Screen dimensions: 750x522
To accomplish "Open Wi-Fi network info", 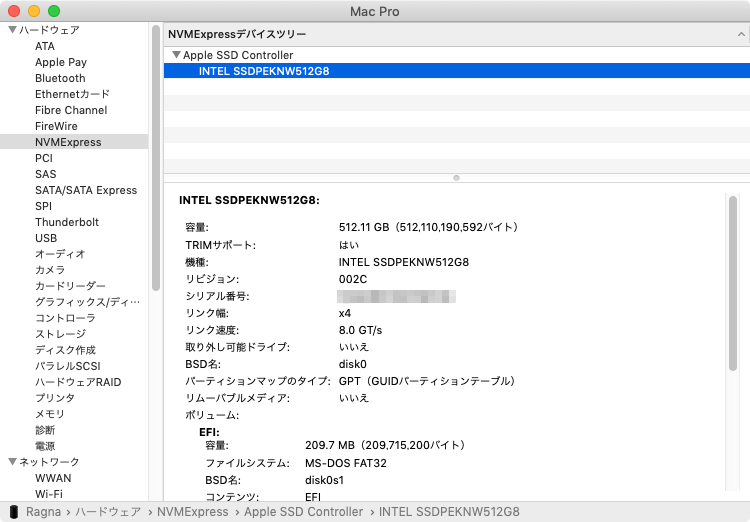I will [x=49, y=494].
